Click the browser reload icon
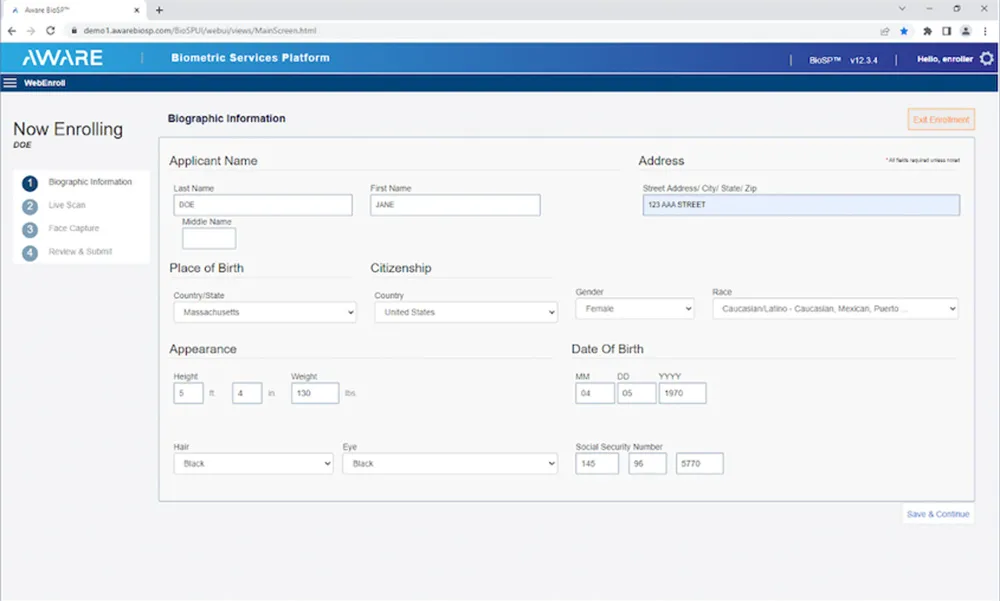This screenshot has height=601, width=1000. coord(50,31)
